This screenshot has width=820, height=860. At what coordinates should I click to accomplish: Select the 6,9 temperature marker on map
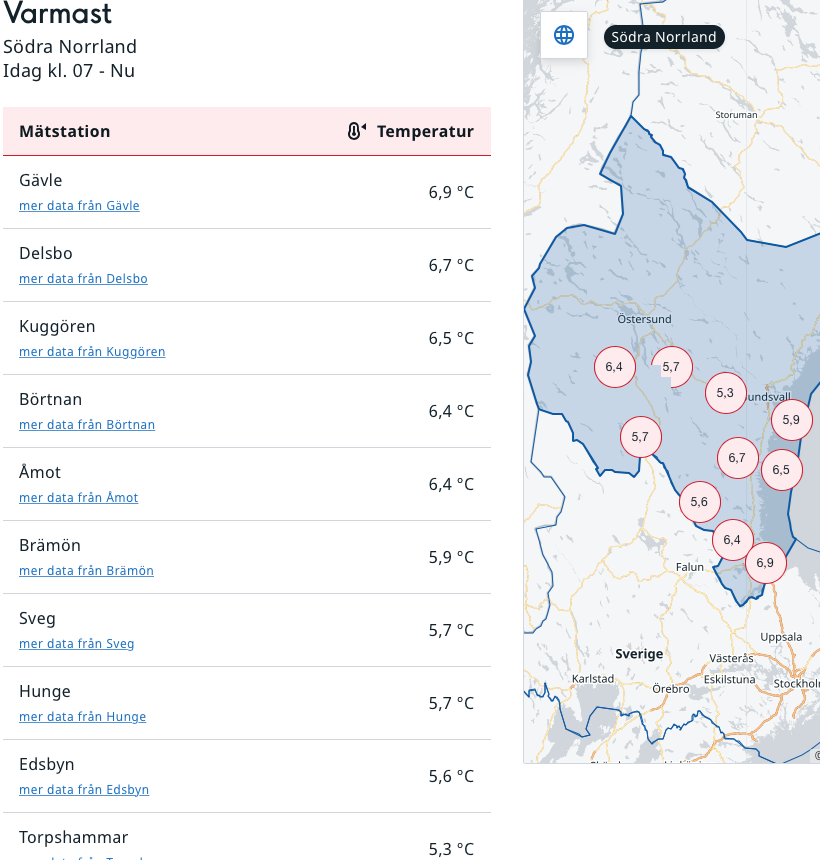pos(765,563)
